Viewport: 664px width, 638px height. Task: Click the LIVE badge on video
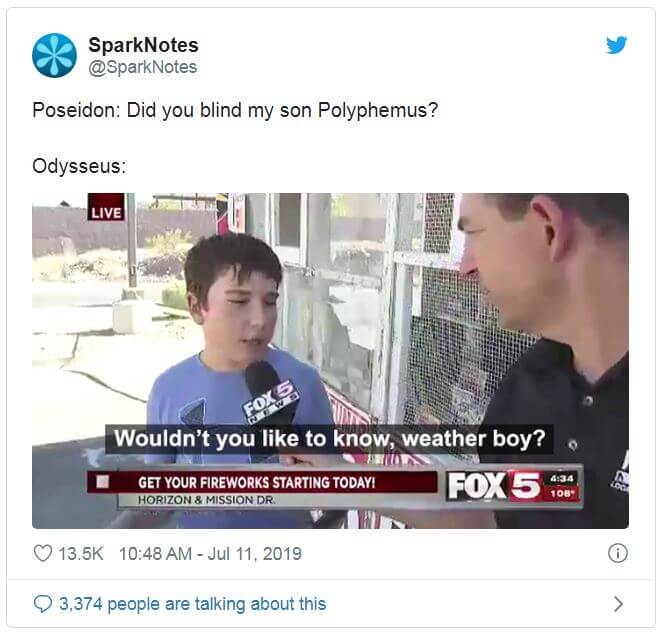(x=106, y=207)
